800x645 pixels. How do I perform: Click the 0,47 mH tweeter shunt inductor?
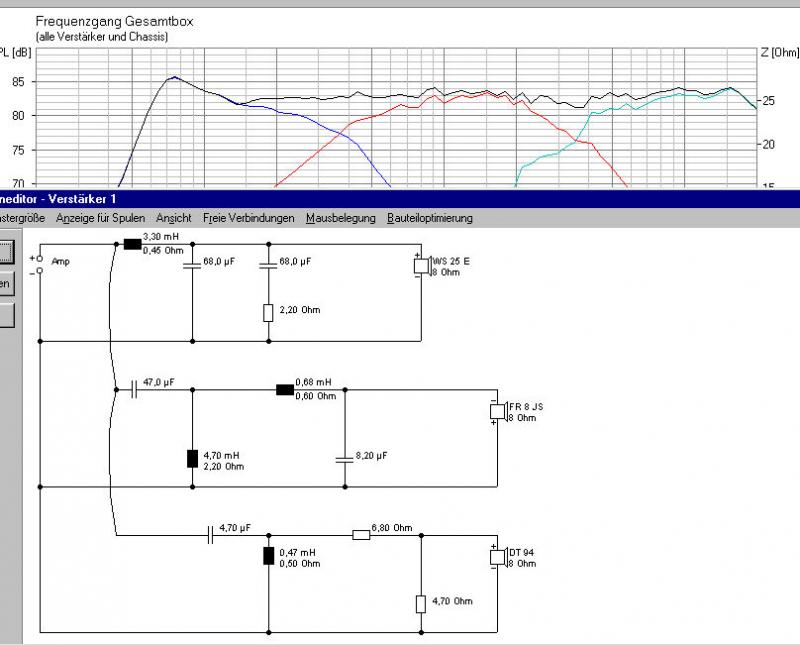tap(268, 557)
